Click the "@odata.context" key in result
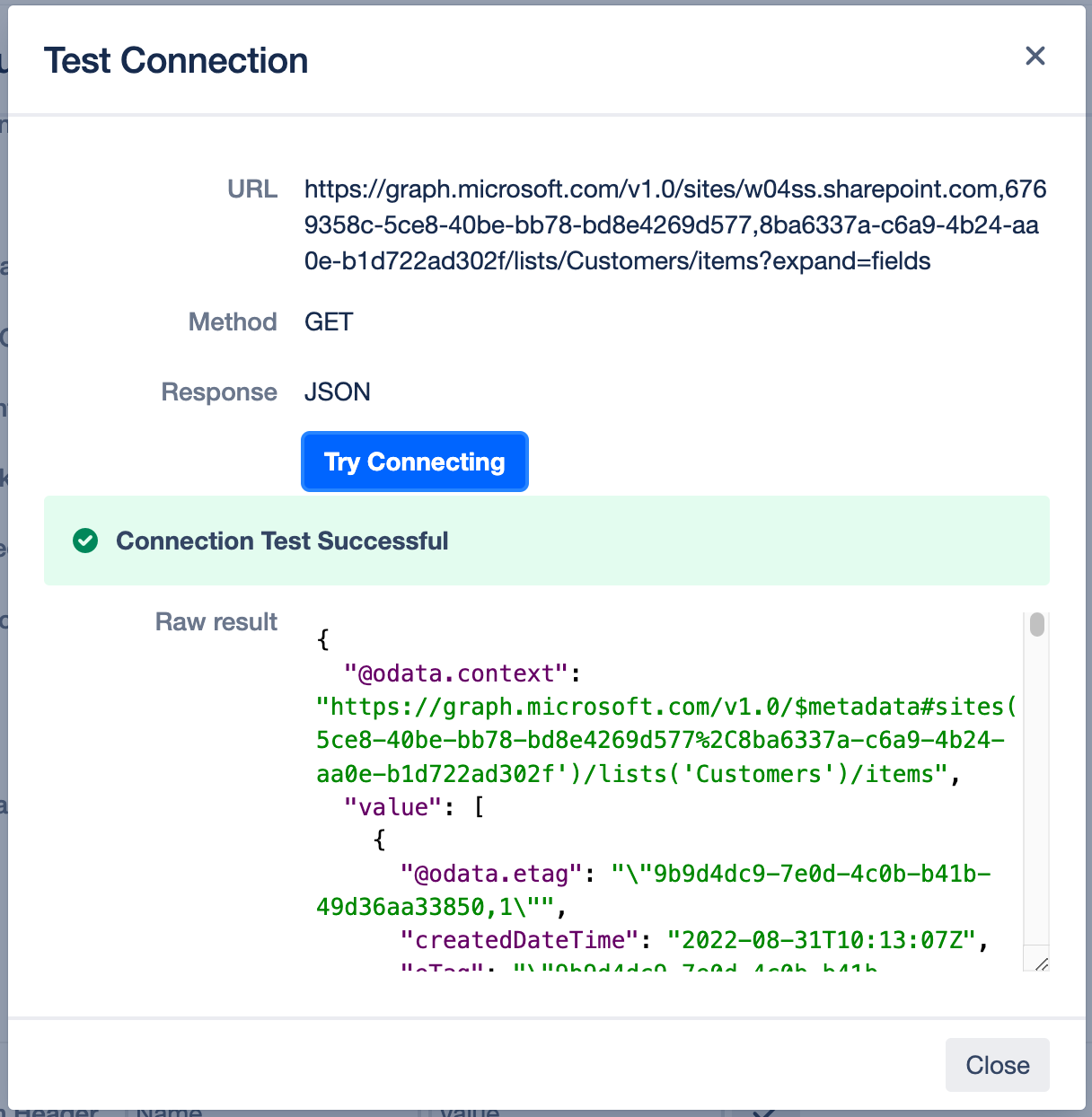Viewport: 1092px width, 1117px height. [456, 673]
